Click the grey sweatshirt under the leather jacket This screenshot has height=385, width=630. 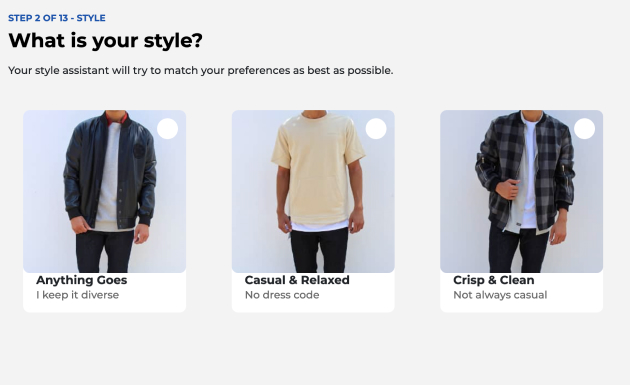coord(110,177)
